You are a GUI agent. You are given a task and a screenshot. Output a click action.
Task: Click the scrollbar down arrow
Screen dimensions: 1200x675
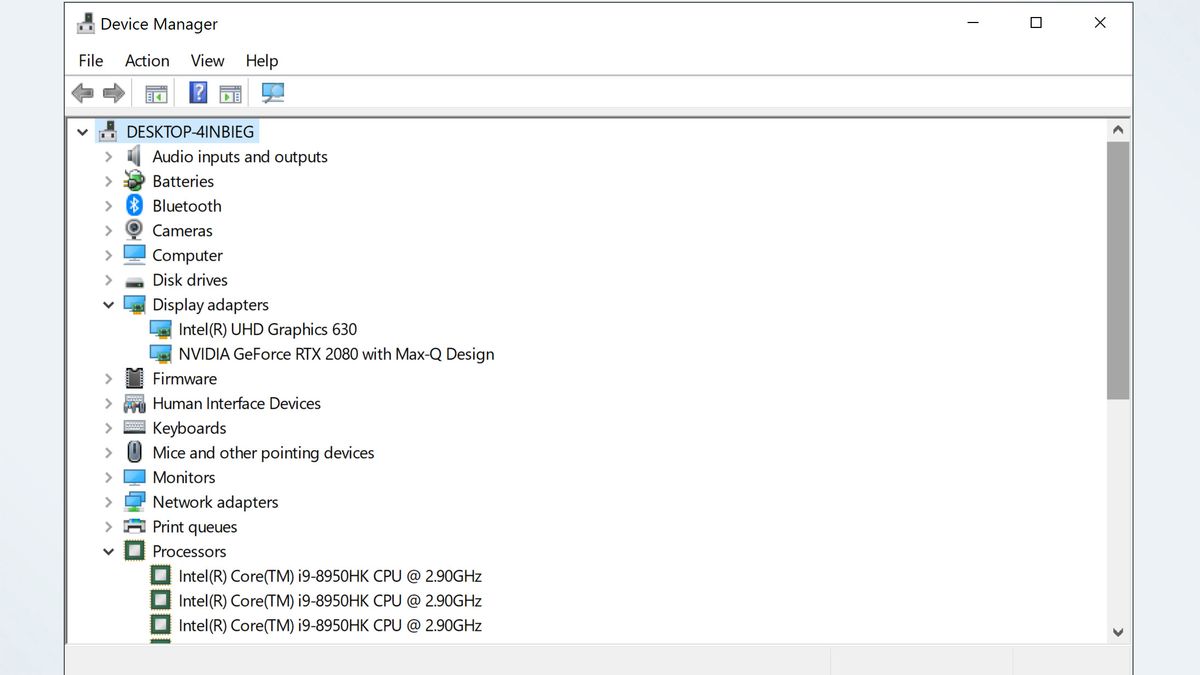click(1118, 632)
